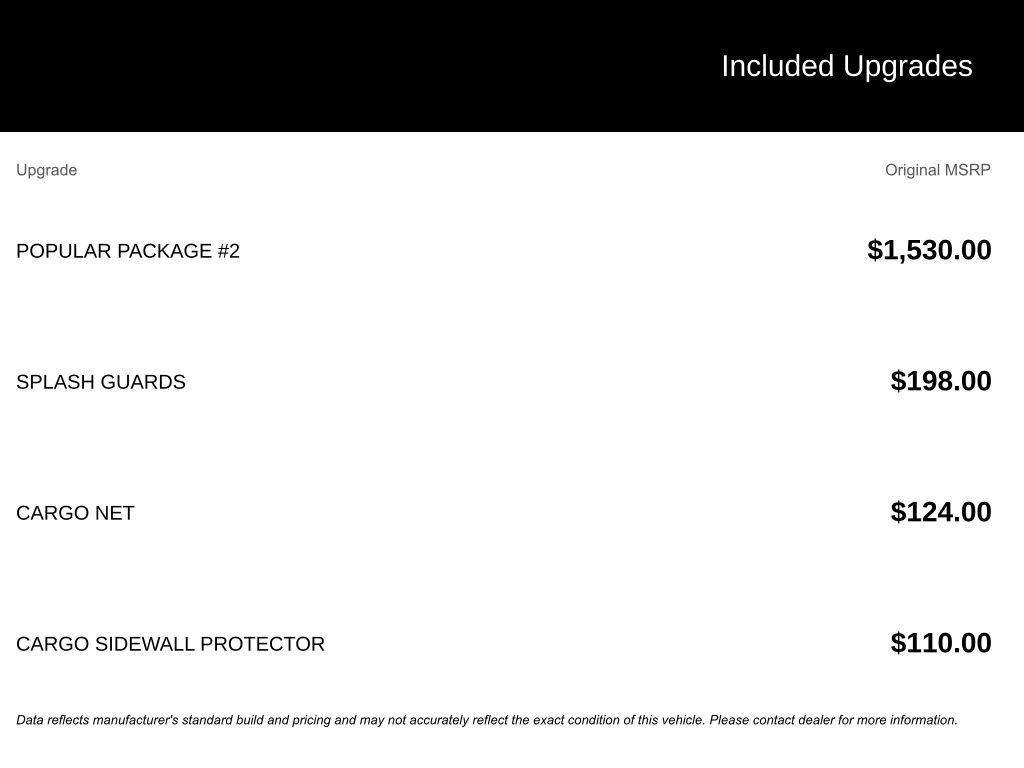Click the $198.00 price
Screen dimensions: 1024x768
(941, 381)
